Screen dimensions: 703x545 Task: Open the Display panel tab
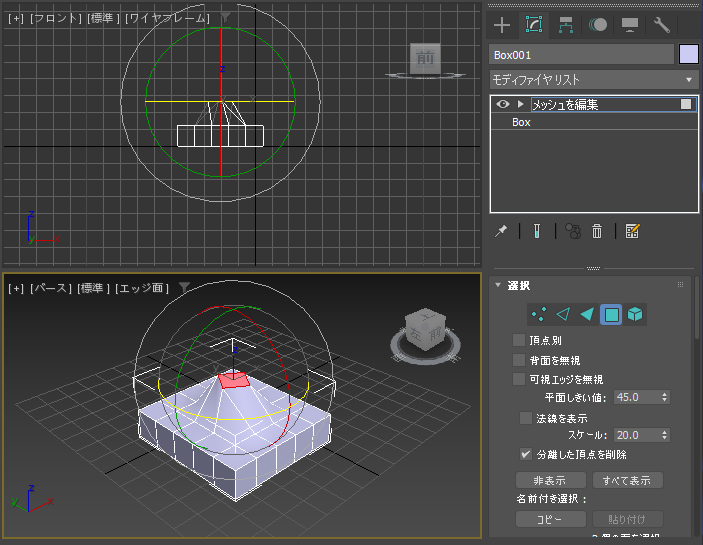click(x=630, y=25)
